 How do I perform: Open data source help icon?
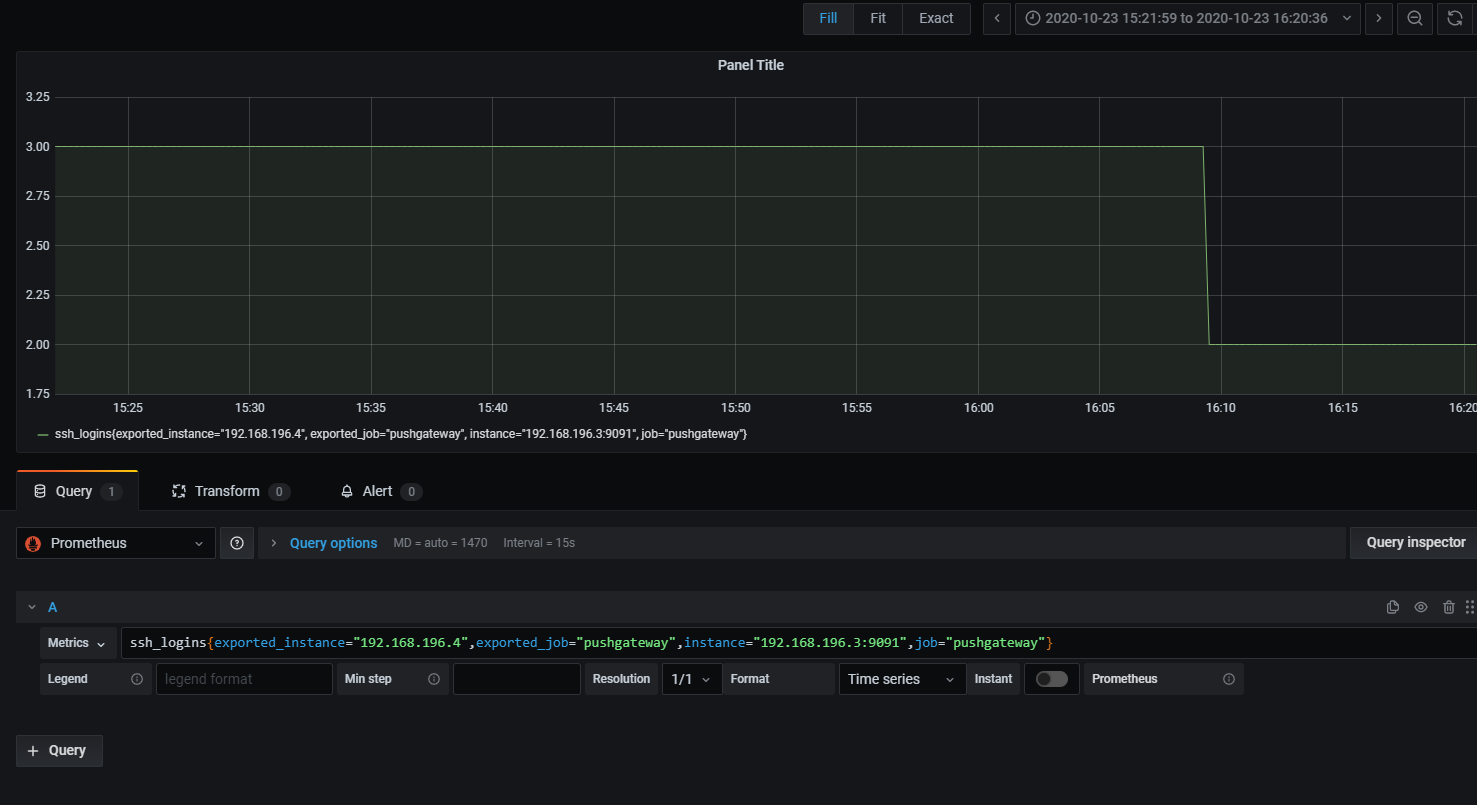pos(237,543)
